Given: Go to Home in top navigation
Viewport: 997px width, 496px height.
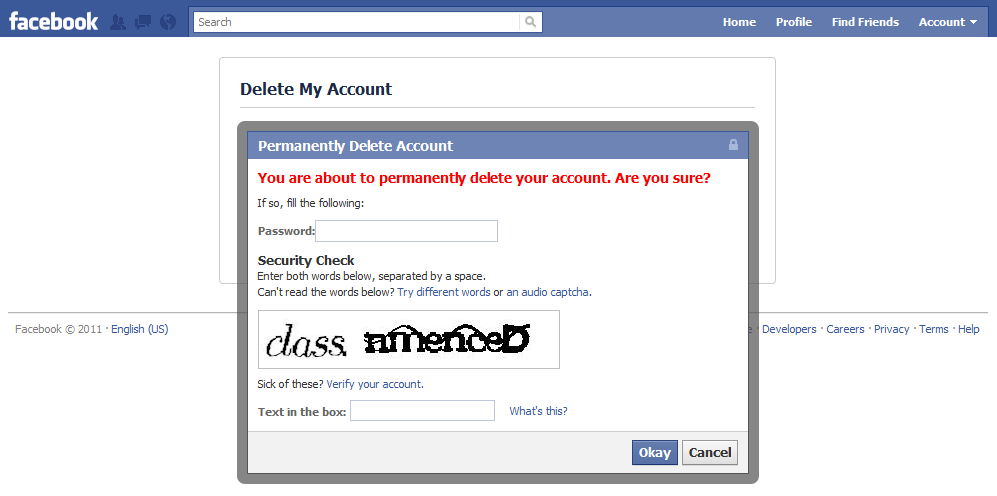Looking at the screenshot, I should (739, 22).
